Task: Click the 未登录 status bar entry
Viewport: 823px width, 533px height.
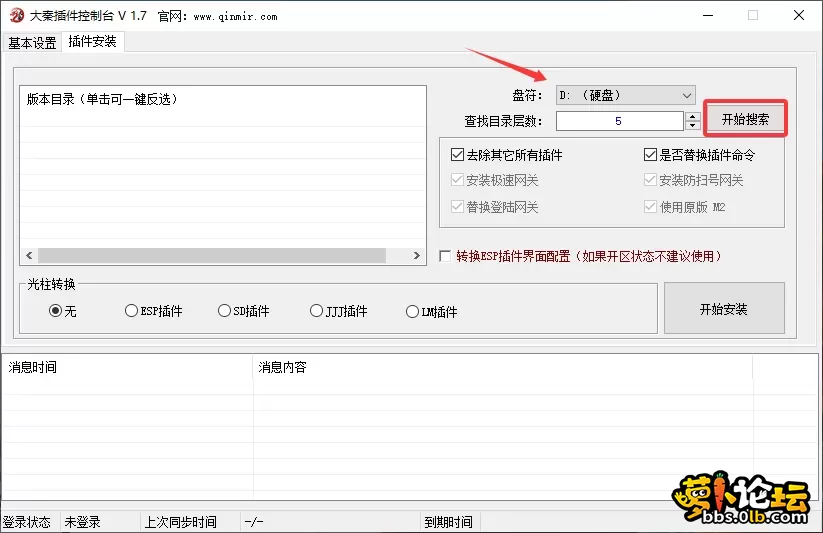Action: pos(82,522)
